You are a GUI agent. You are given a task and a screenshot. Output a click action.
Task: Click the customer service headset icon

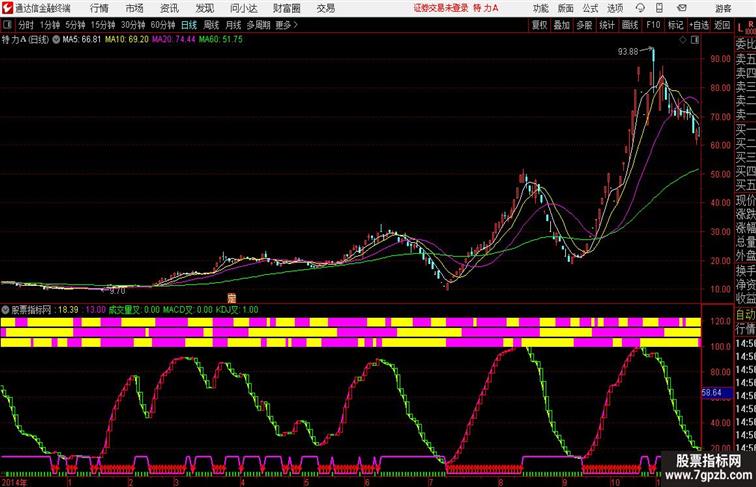click(640, 8)
